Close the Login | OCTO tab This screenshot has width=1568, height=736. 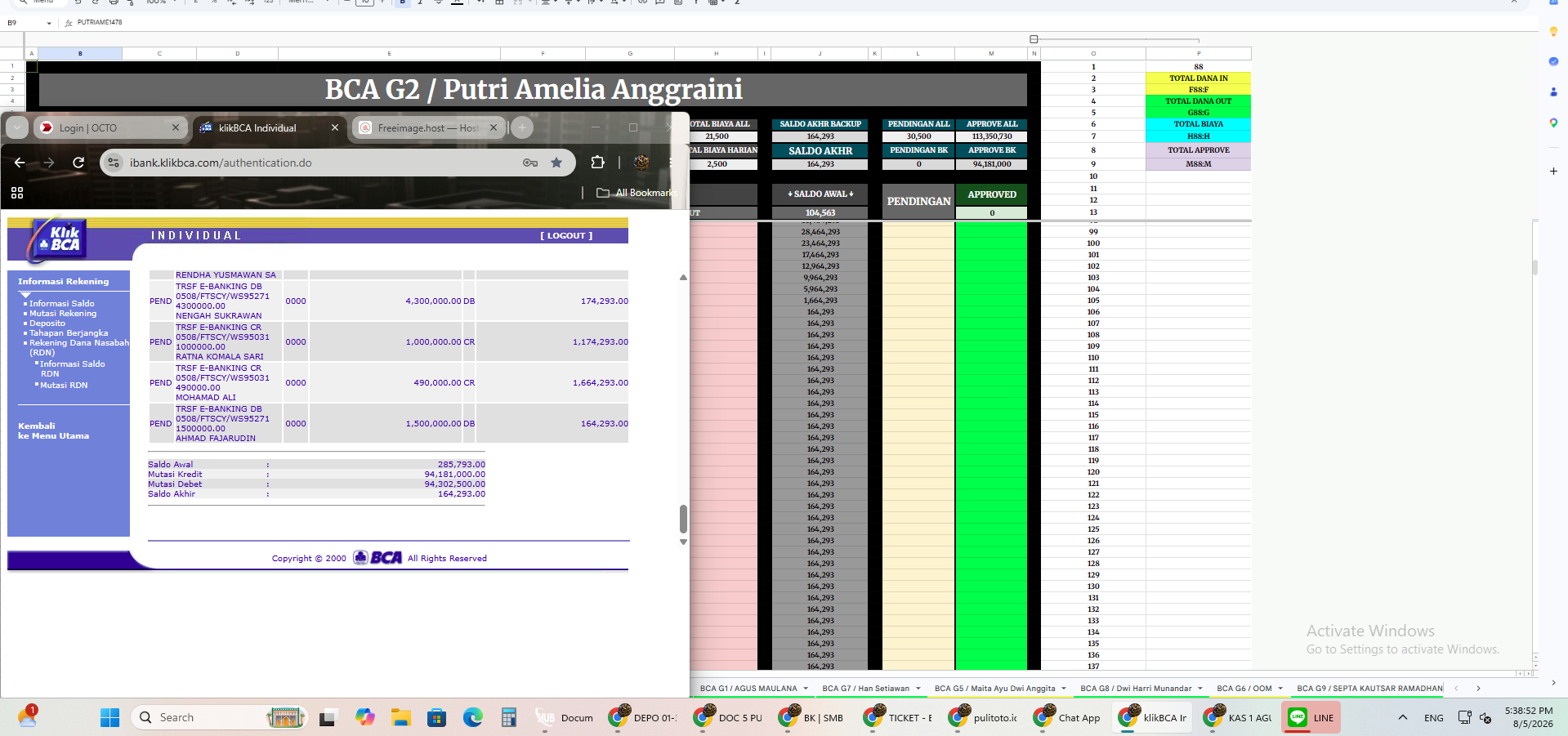pyautogui.click(x=176, y=127)
